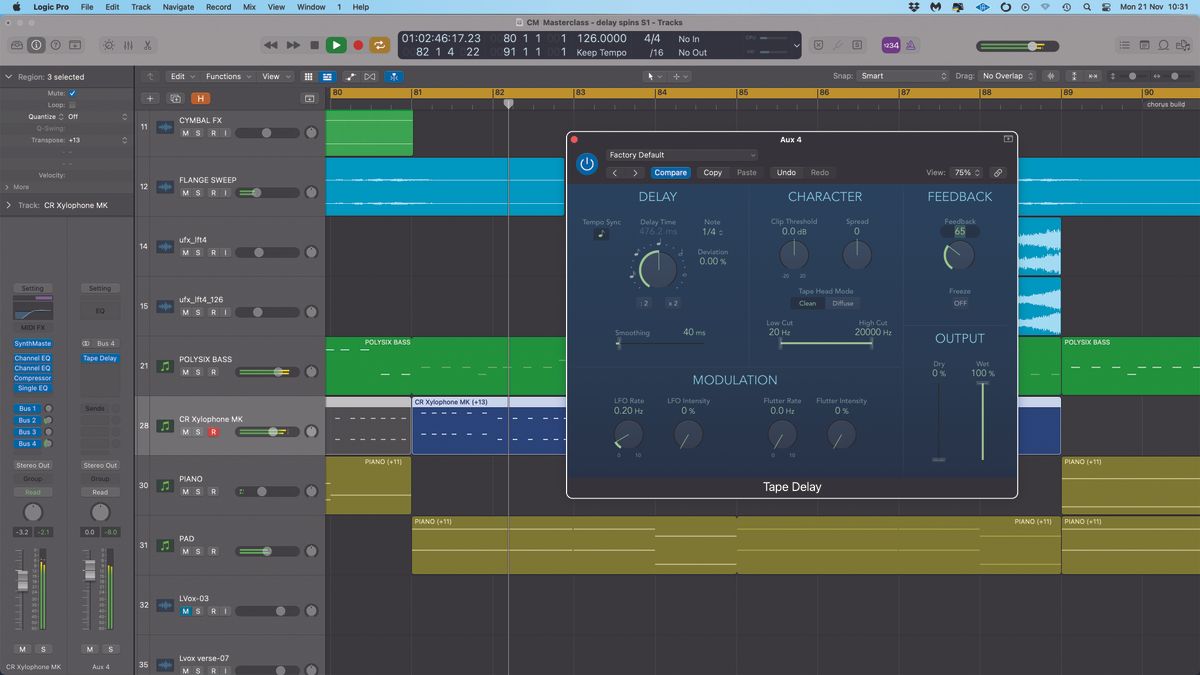The width and height of the screenshot is (1200, 675).
Task: Open the Factory Default preset dropdown
Action: 681,155
